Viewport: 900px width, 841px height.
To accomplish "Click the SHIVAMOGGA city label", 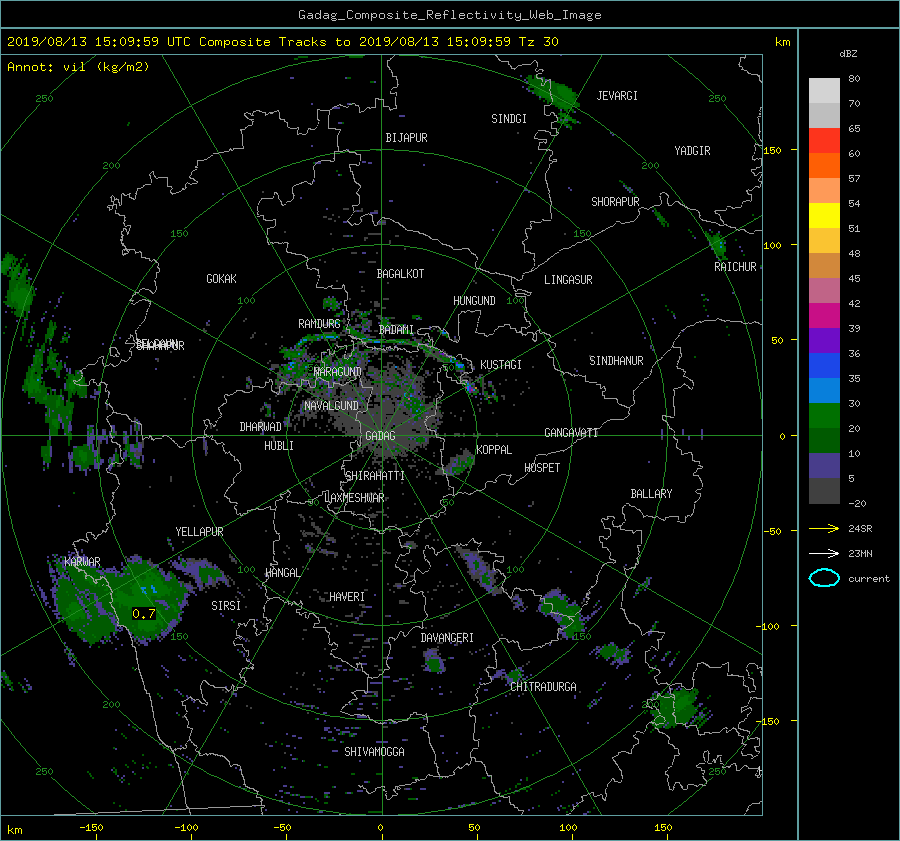I will [374, 752].
